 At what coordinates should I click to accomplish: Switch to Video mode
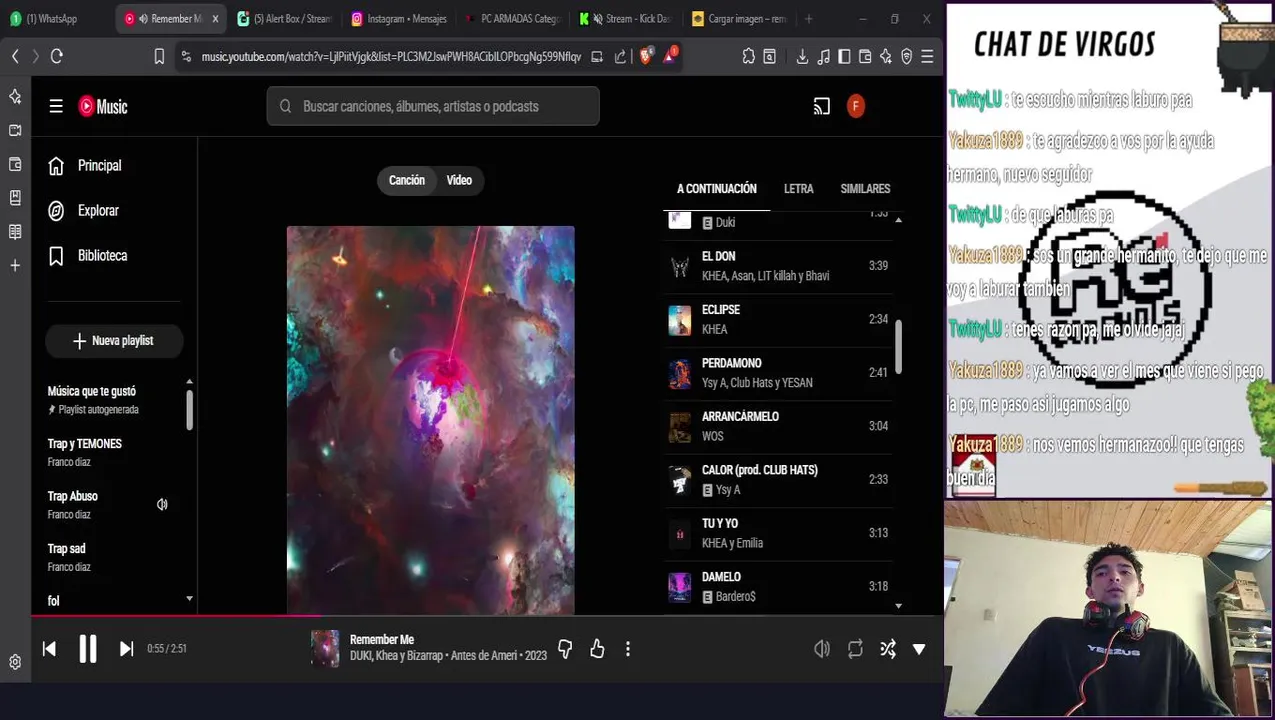pos(459,180)
